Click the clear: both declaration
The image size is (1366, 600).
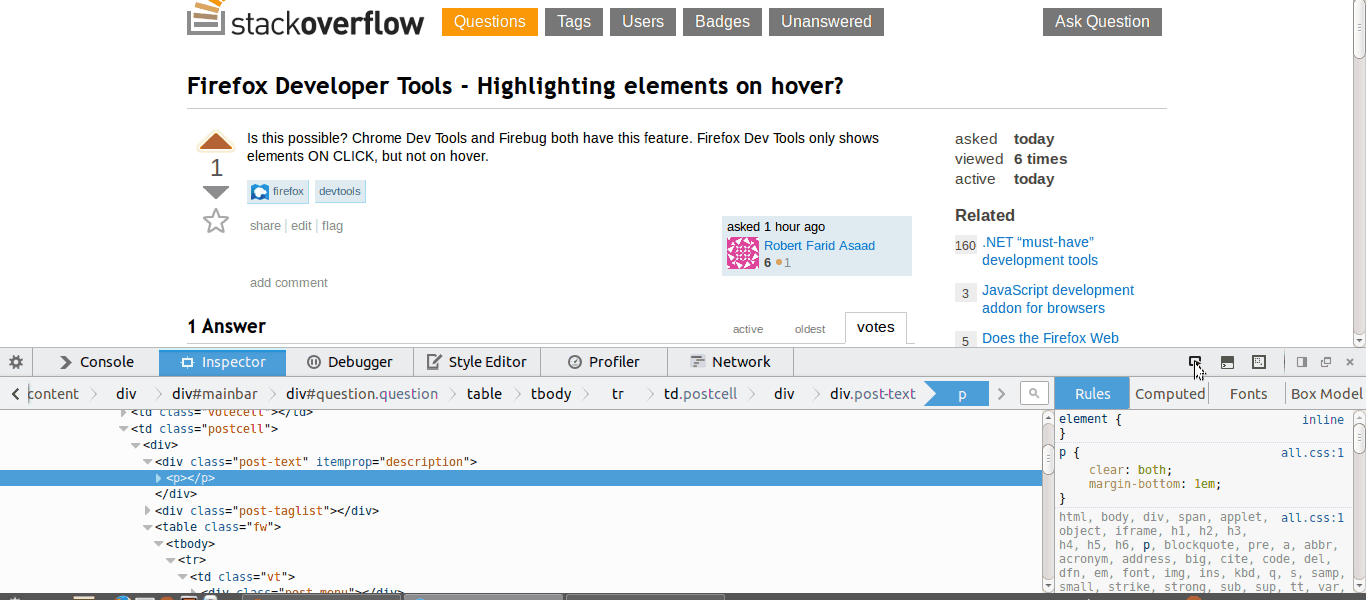click(1130, 470)
